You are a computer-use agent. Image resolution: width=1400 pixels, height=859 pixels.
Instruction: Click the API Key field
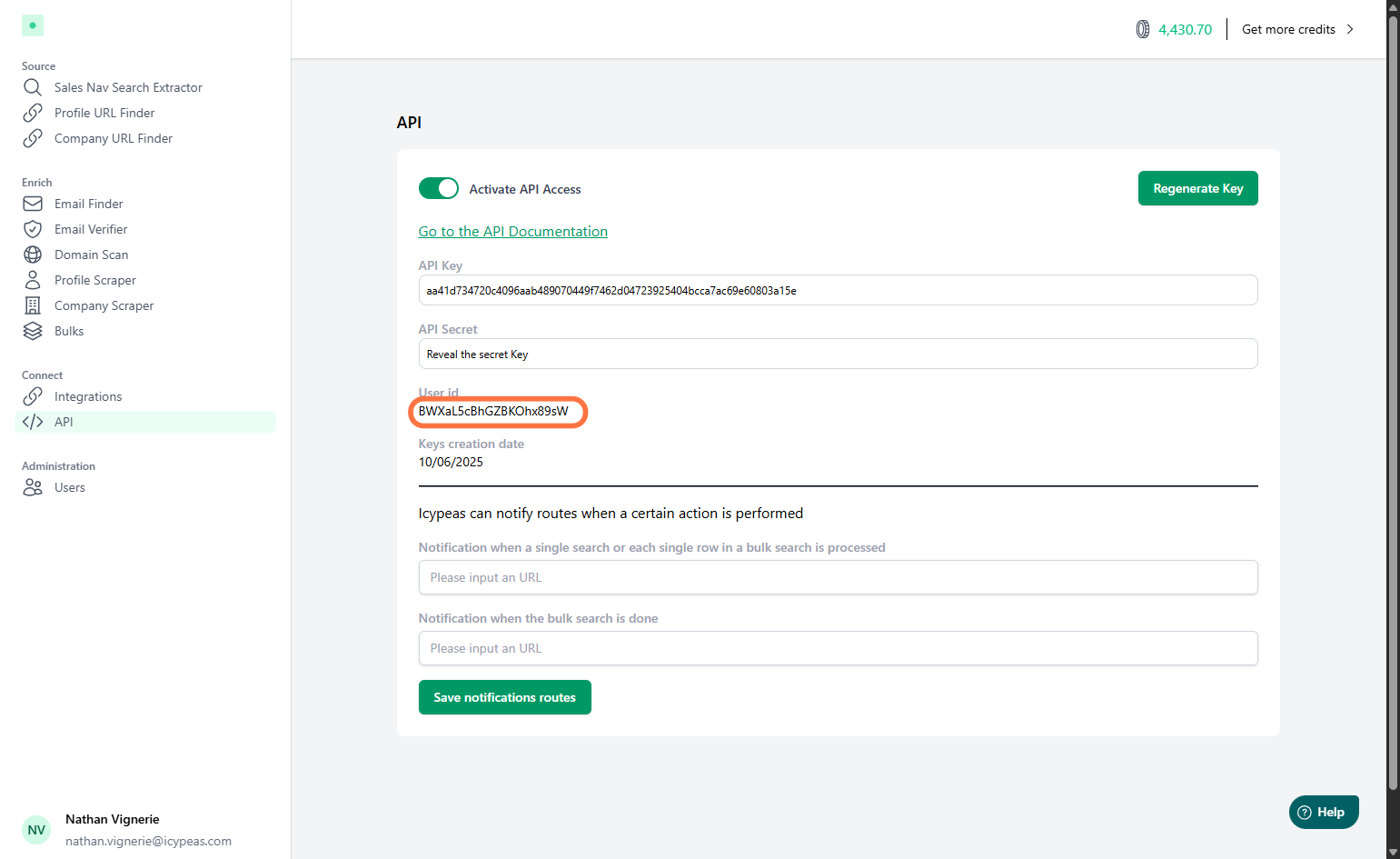click(838, 290)
